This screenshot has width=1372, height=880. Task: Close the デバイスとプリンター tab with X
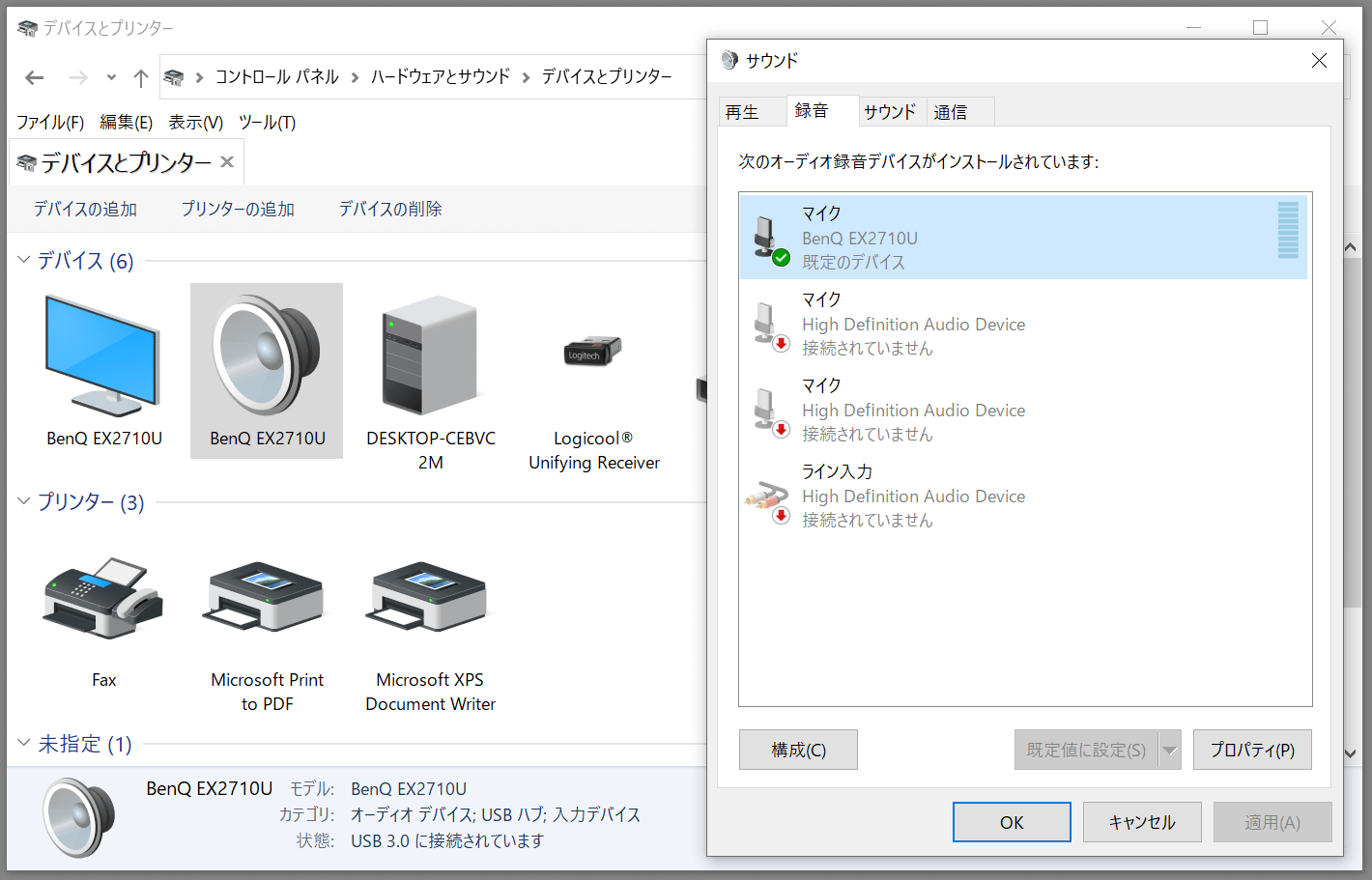coord(227,162)
